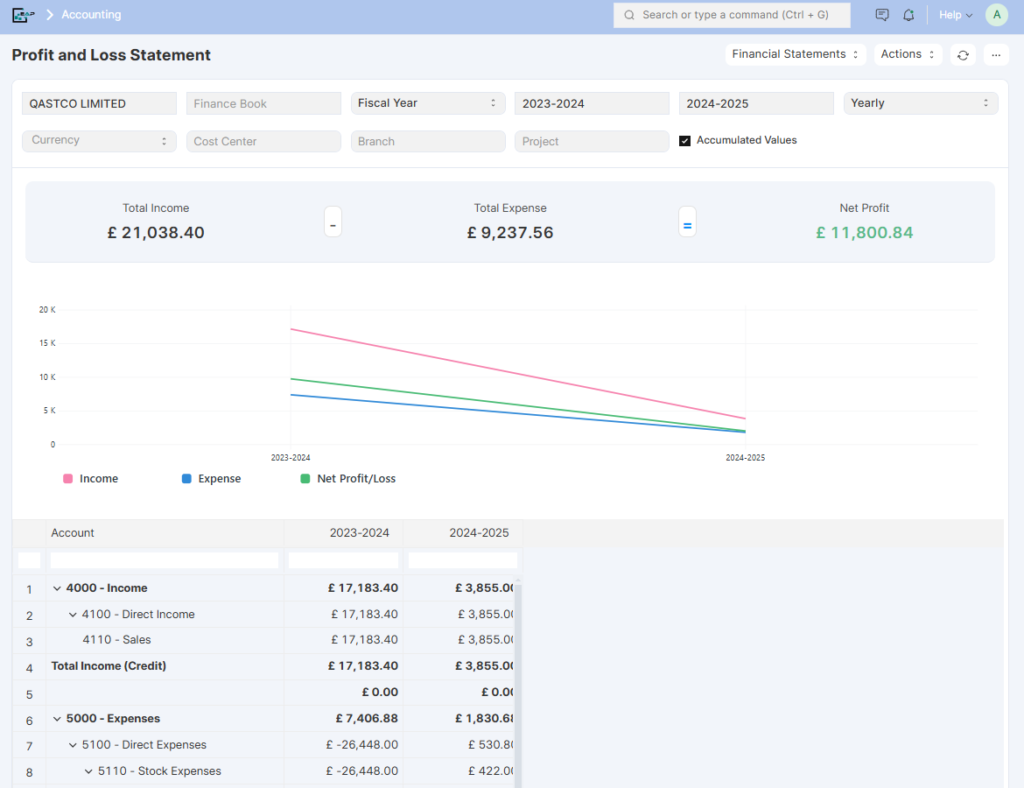Click the Branch filter field
1024x788 pixels.
point(428,141)
